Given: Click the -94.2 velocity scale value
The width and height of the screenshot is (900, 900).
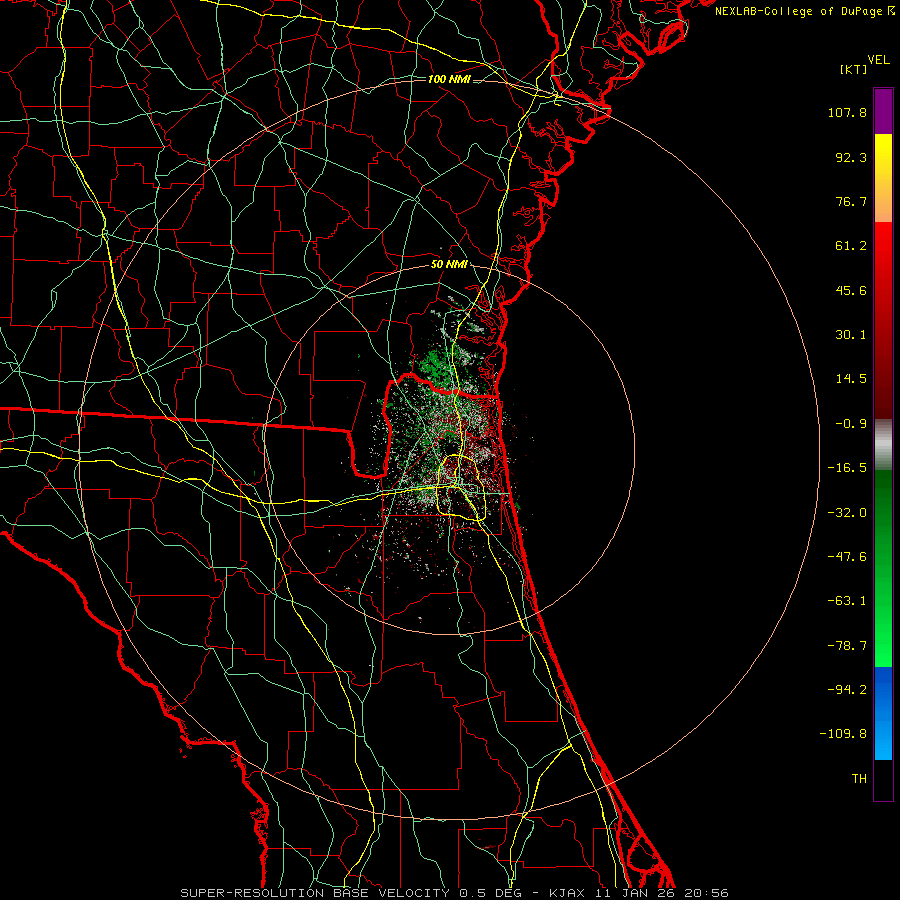Looking at the screenshot, I should pyautogui.click(x=847, y=690).
